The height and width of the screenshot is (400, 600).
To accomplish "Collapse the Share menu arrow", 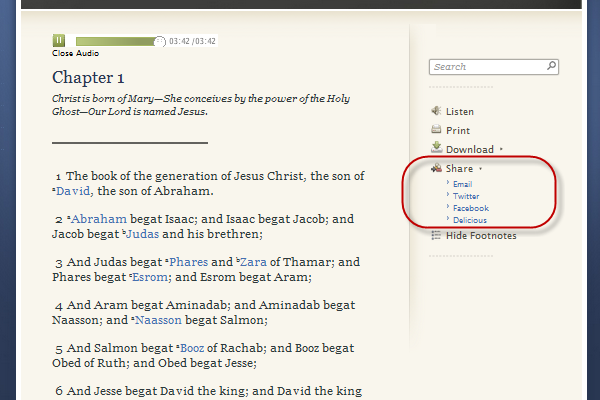I will pyautogui.click(x=481, y=170).
